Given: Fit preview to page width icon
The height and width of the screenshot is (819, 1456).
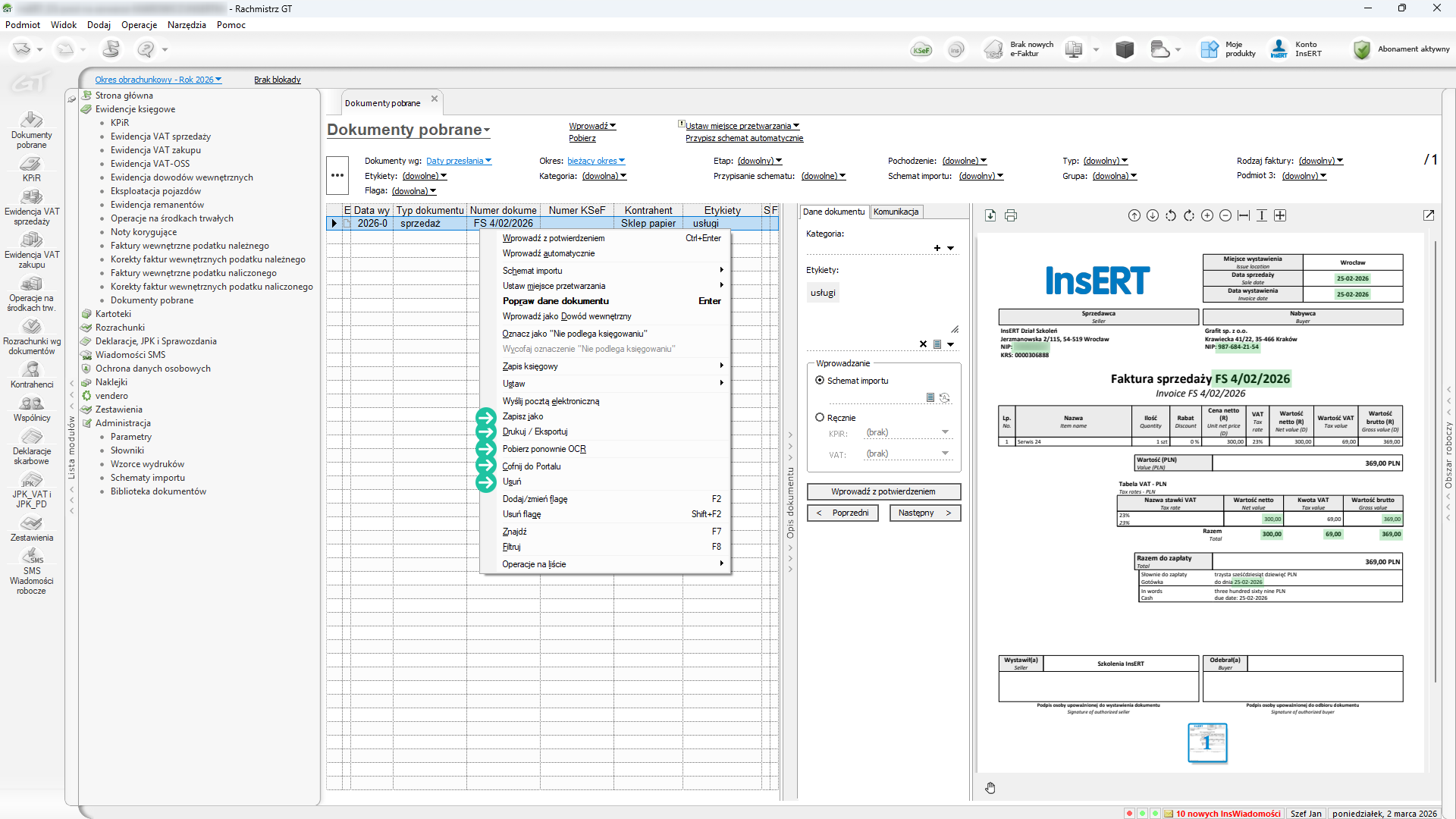Looking at the screenshot, I should pyautogui.click(x=1244, y=216).
